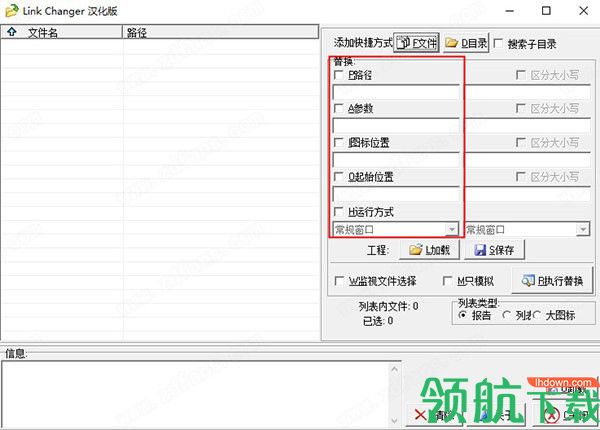Click the Link Changer title bar app icon
Viewport: 600px width, 430px height.
click(x=11, y=11)
